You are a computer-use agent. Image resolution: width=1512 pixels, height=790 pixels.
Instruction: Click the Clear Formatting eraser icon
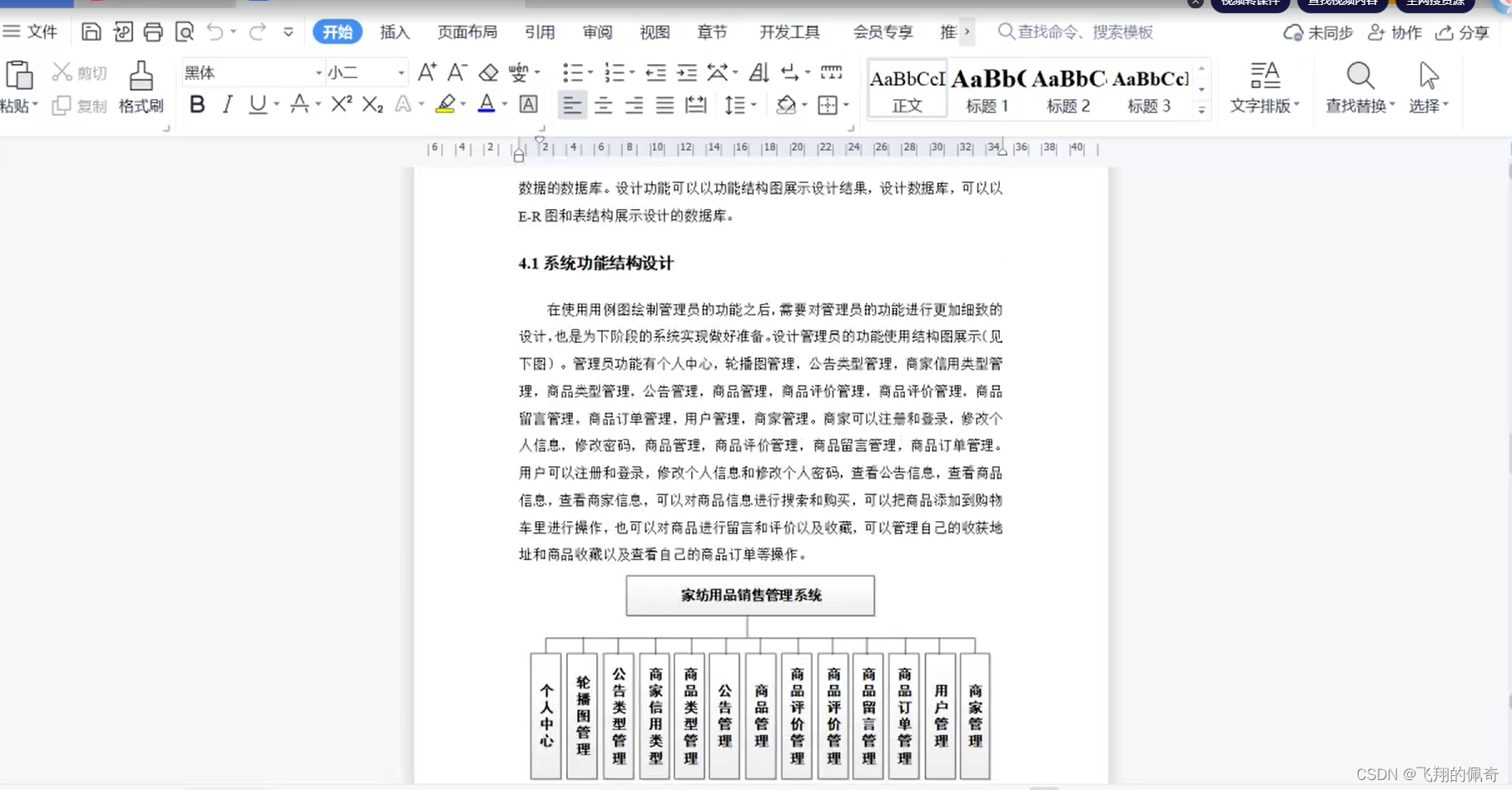pos(489,72)
